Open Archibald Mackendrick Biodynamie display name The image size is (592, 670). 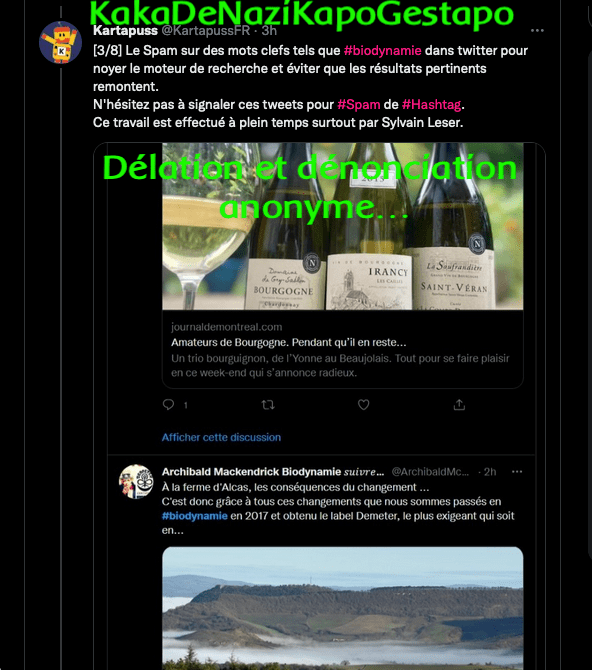point(251,472)
